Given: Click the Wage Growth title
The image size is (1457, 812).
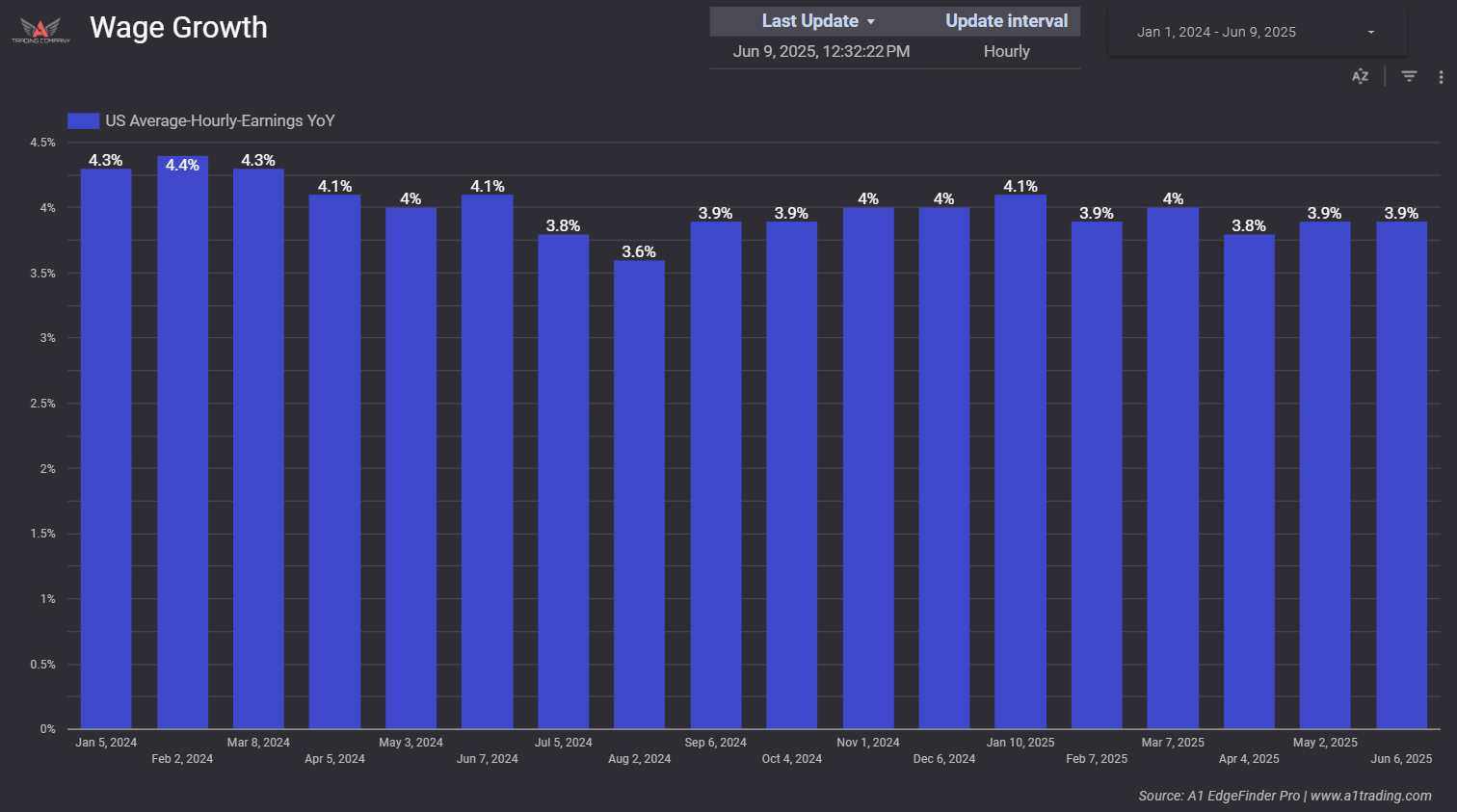Looking at the screenshot, I should click(178, 28).
